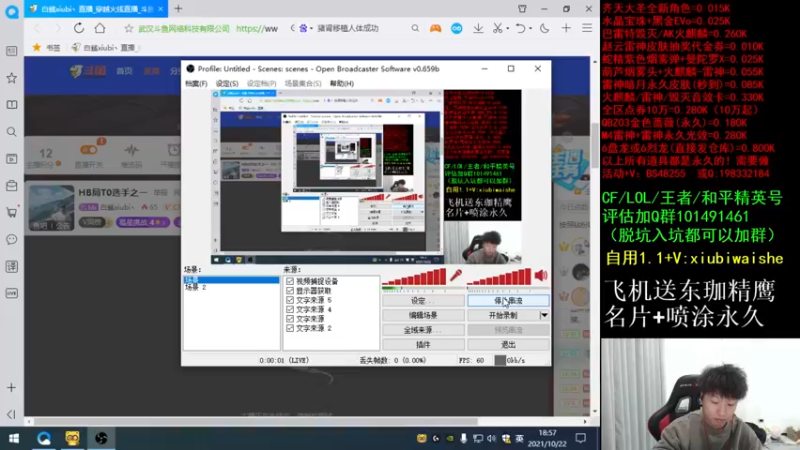Expand the scissors tool dropdown arrow
Screen dimensions: 800x450
(508, 29)
